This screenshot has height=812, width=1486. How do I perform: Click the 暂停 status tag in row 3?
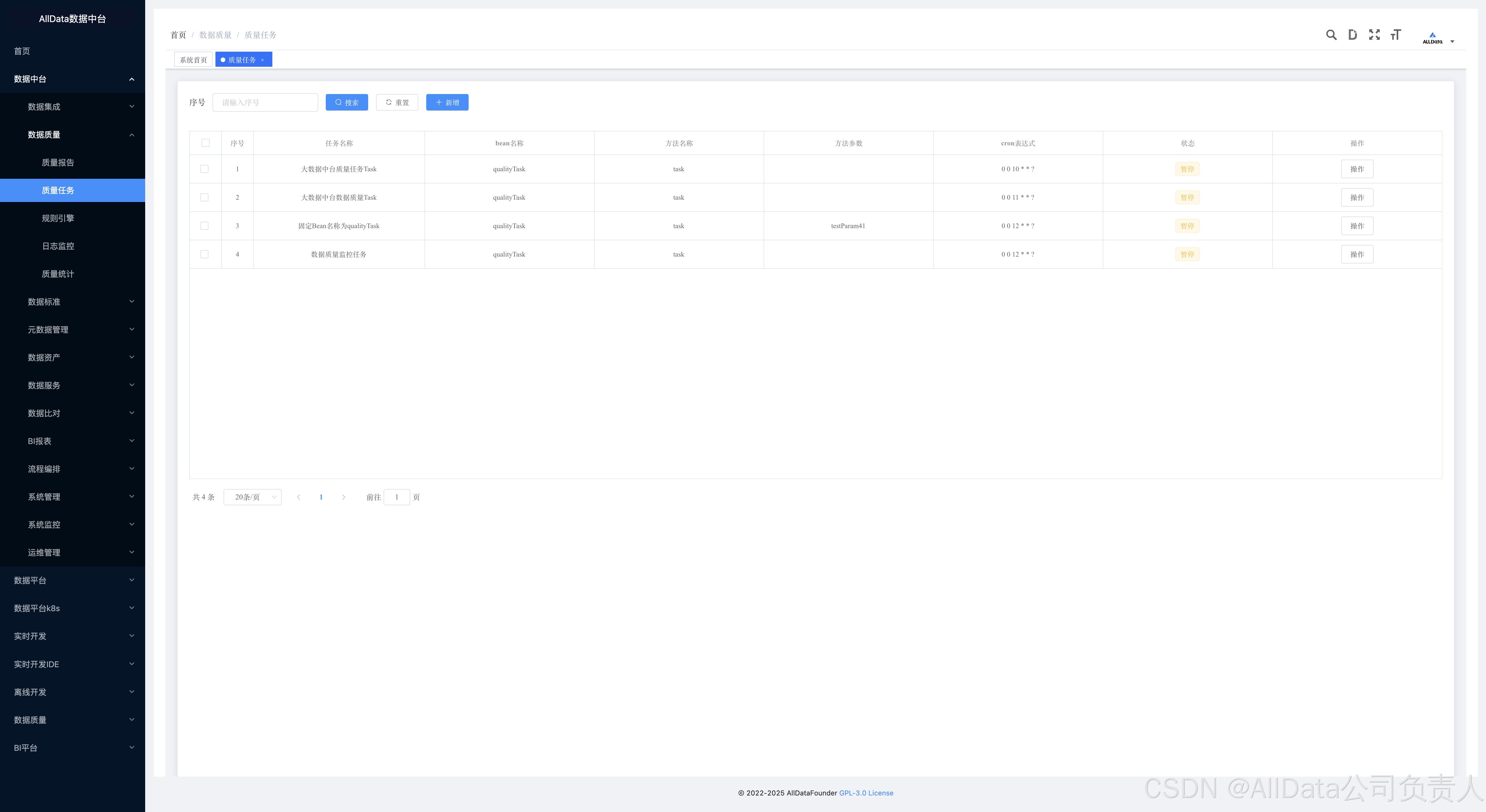pyautogui.click(x=1187, y=226)
